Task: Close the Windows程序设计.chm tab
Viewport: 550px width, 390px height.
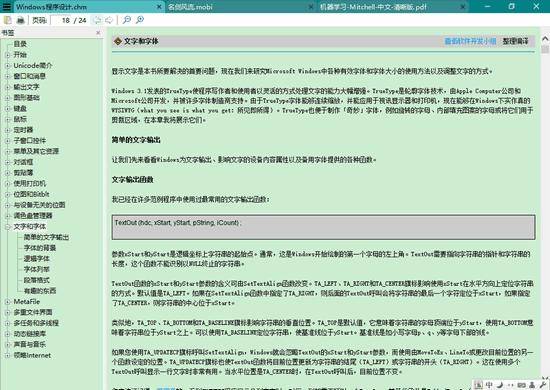Action: (159, 7)
